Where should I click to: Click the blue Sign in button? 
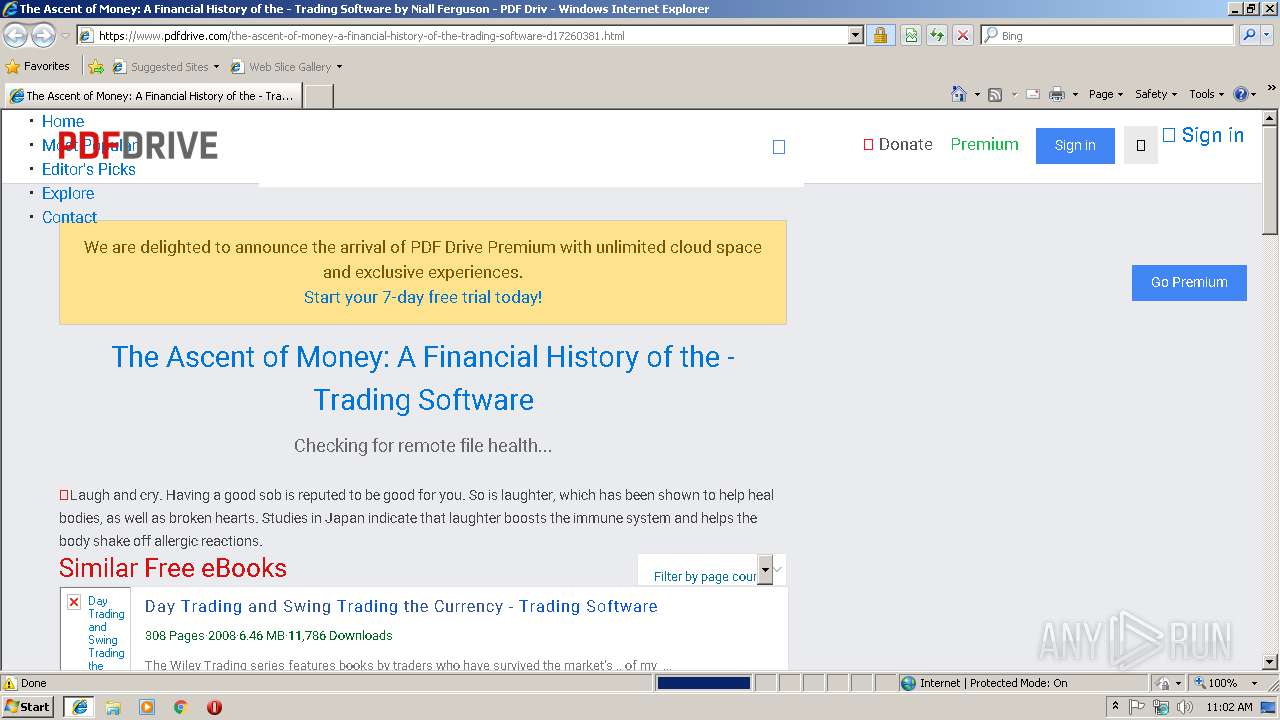pos(1075,146)
